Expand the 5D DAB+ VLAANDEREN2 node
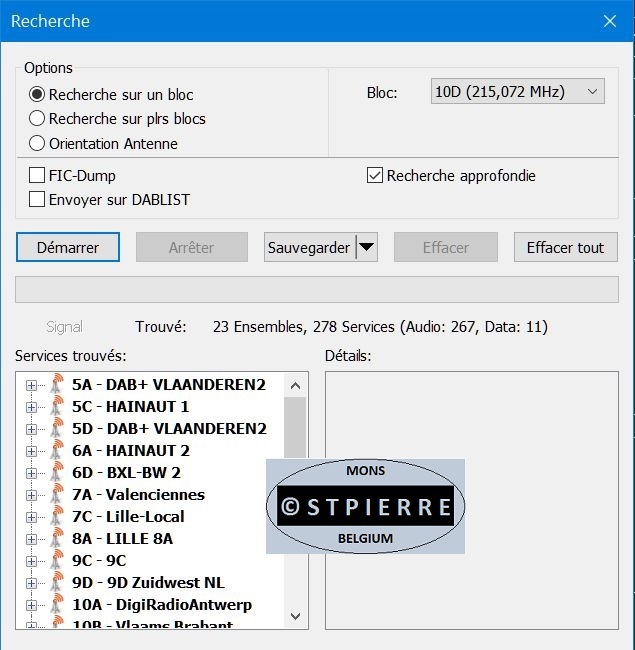635x650 pixels. click(31, 429)
